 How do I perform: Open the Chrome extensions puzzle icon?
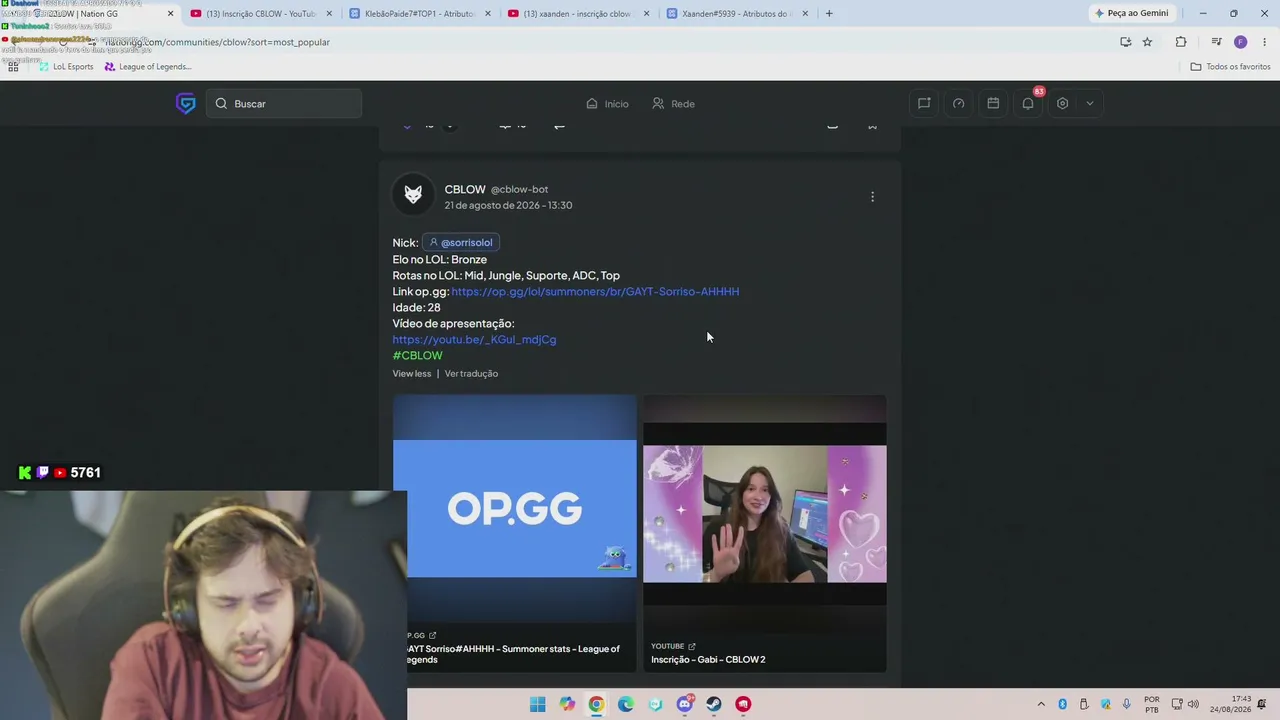pyautogui.click(x=1181, y=42)
